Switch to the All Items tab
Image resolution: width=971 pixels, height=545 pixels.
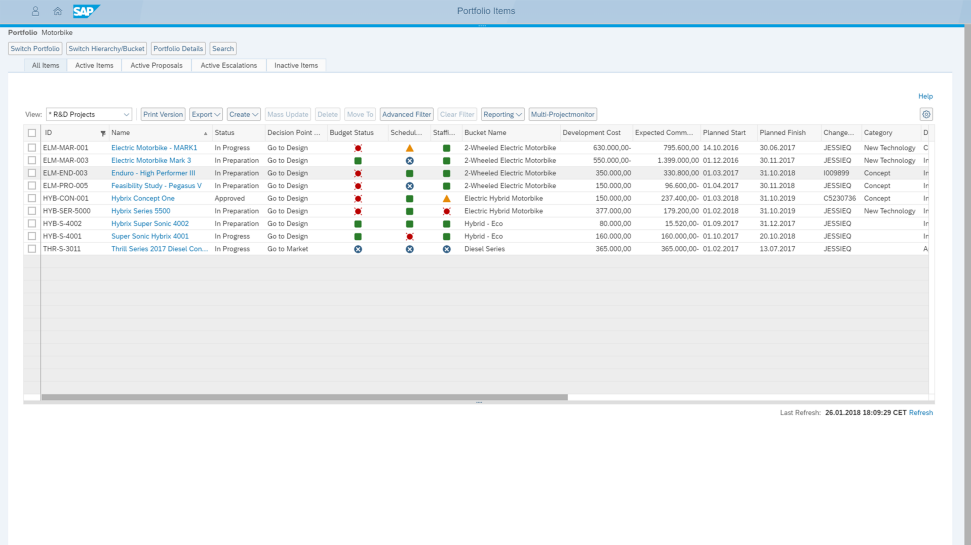coord(45,66)
